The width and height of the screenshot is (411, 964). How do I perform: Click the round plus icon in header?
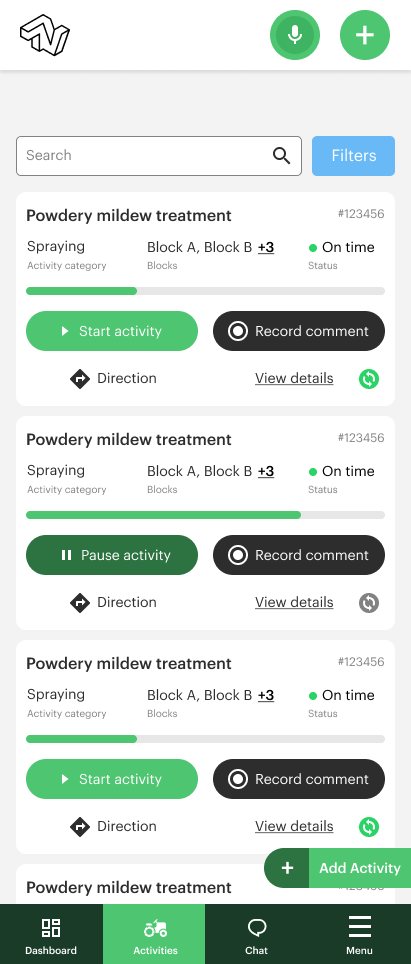365,35
